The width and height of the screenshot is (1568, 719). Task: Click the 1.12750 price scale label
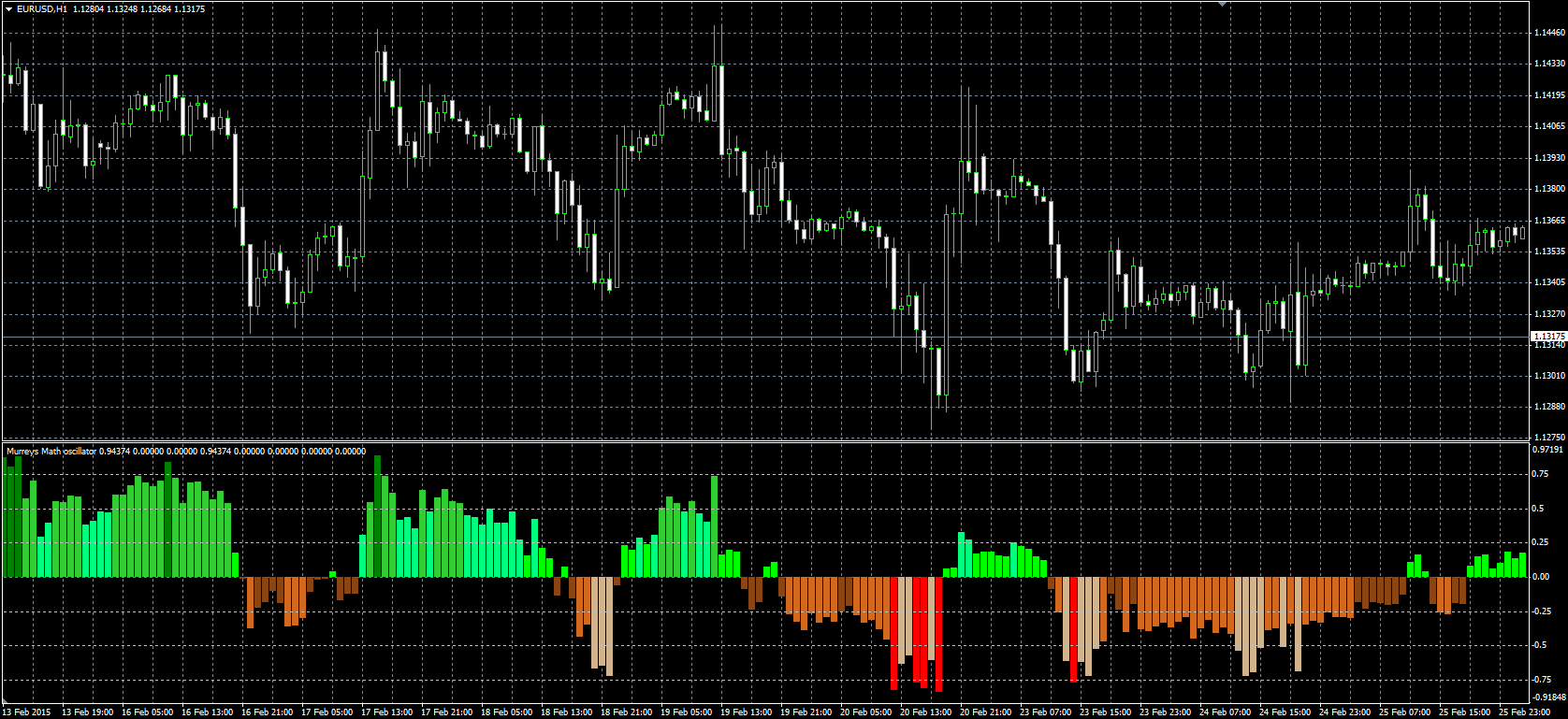pos(1549,437)
